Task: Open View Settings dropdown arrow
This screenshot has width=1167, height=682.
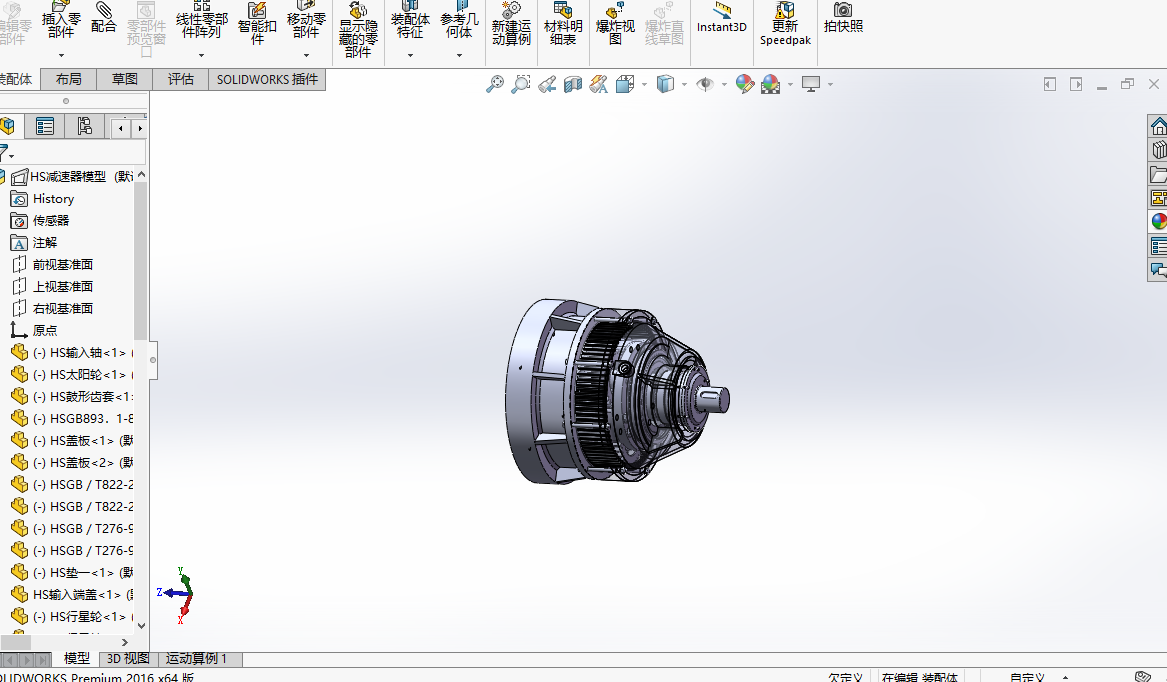Action: click(830, 84)
